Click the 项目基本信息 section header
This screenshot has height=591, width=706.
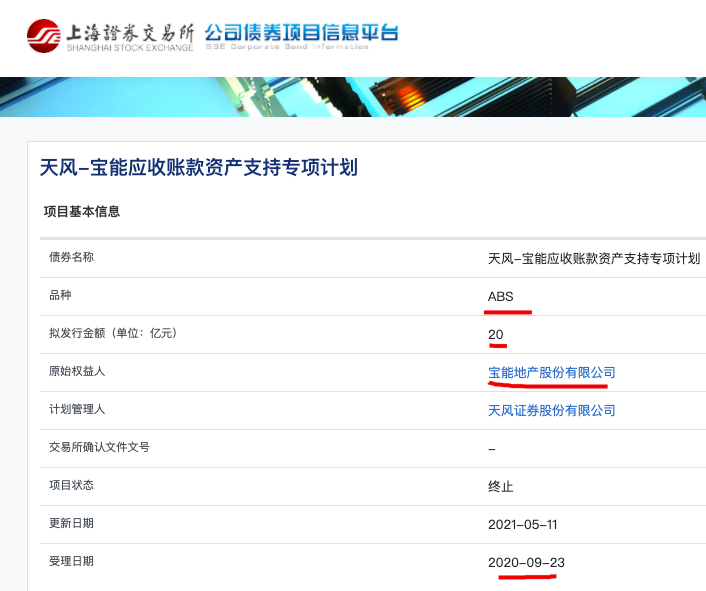(x=82, y=212)
